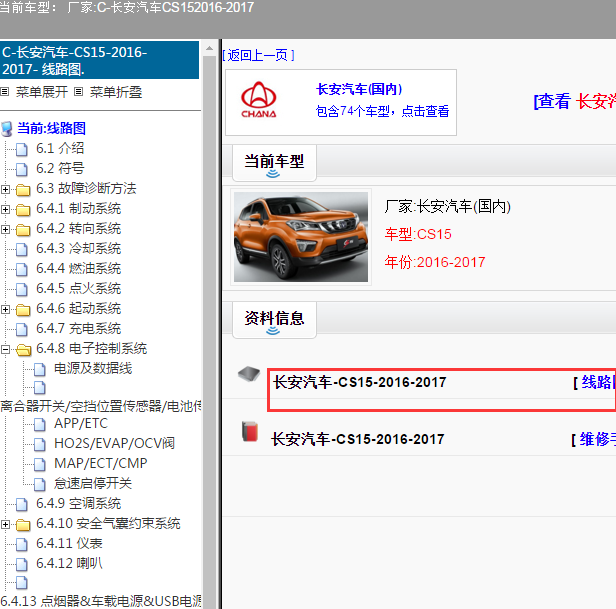Click the label 6.4.7 充电系统
This screenshot has width=616, height=609.
(x=79, y=328)
